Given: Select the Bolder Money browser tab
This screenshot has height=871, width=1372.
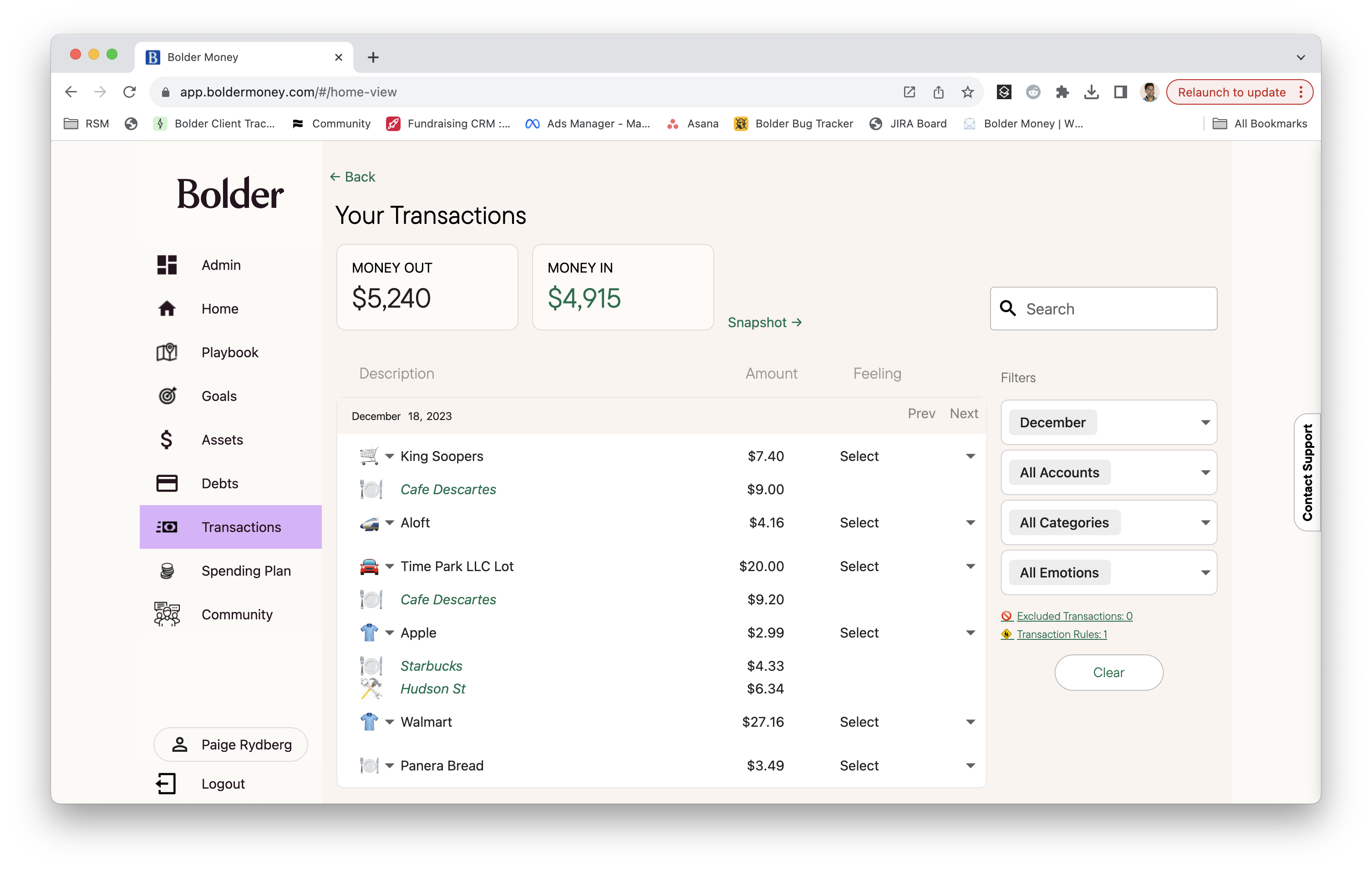Looking at the screenshot, I should coord(244,57).
